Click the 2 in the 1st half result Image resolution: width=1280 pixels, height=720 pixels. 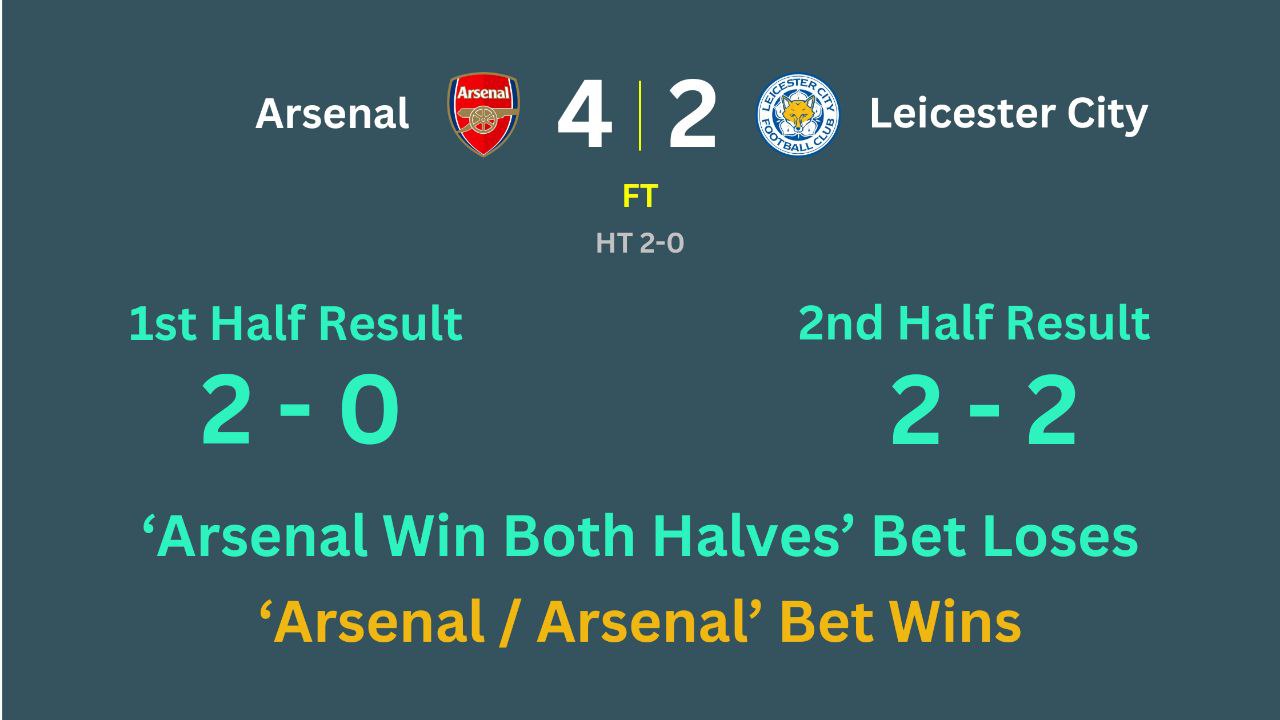(225, 410)
